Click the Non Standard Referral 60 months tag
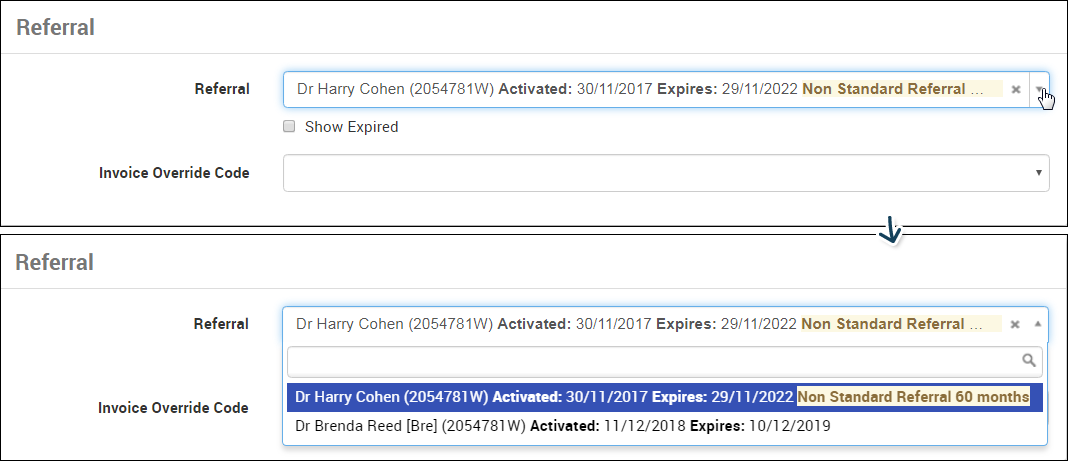Viewport: 1068px width, 461px height. [913, 396]
